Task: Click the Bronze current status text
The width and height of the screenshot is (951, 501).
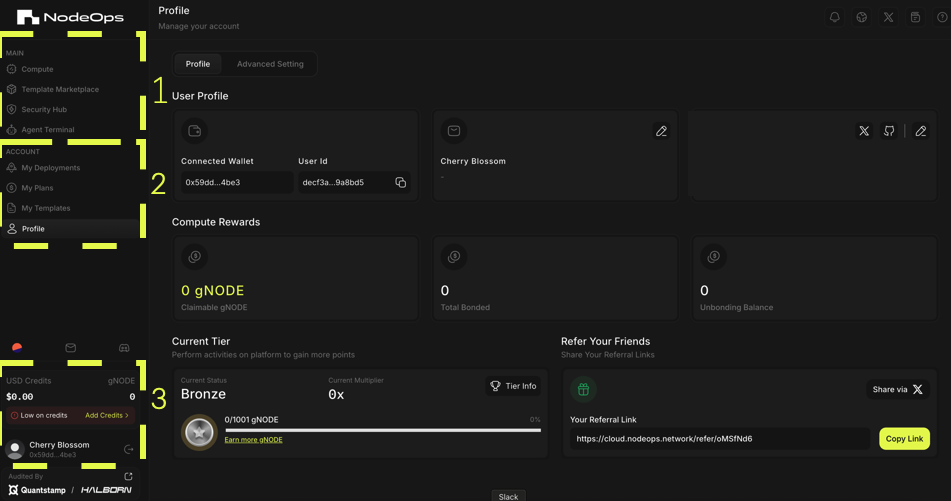Action: point(203,394)
